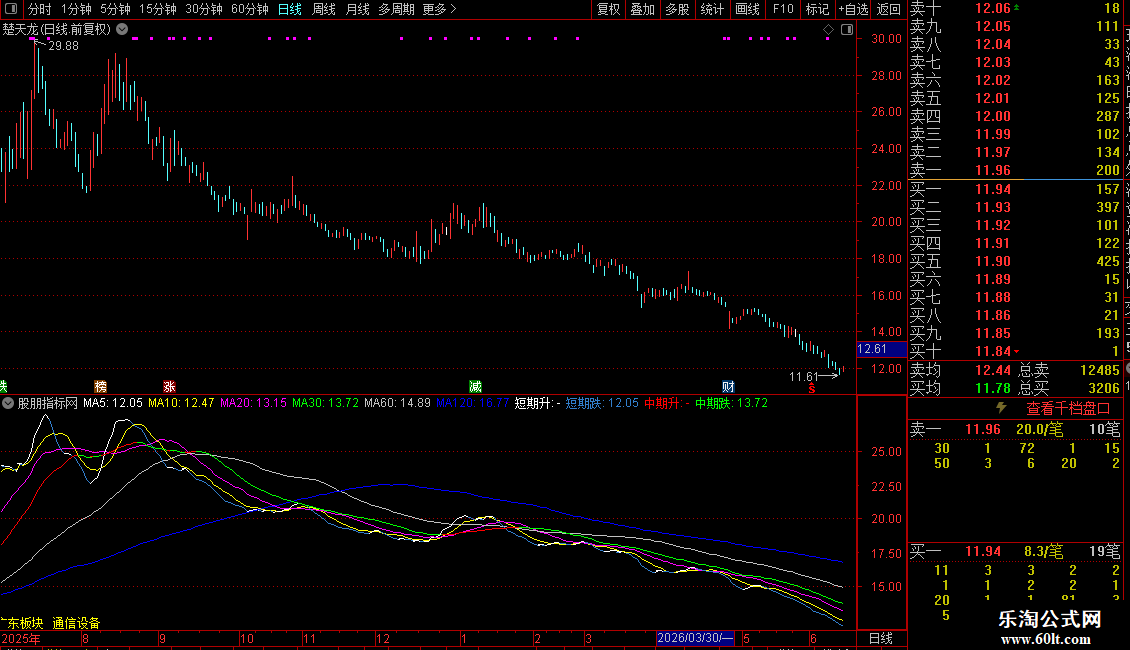Click the 返回 back button
Screen dimensions: 1130x650
(889, 9)
